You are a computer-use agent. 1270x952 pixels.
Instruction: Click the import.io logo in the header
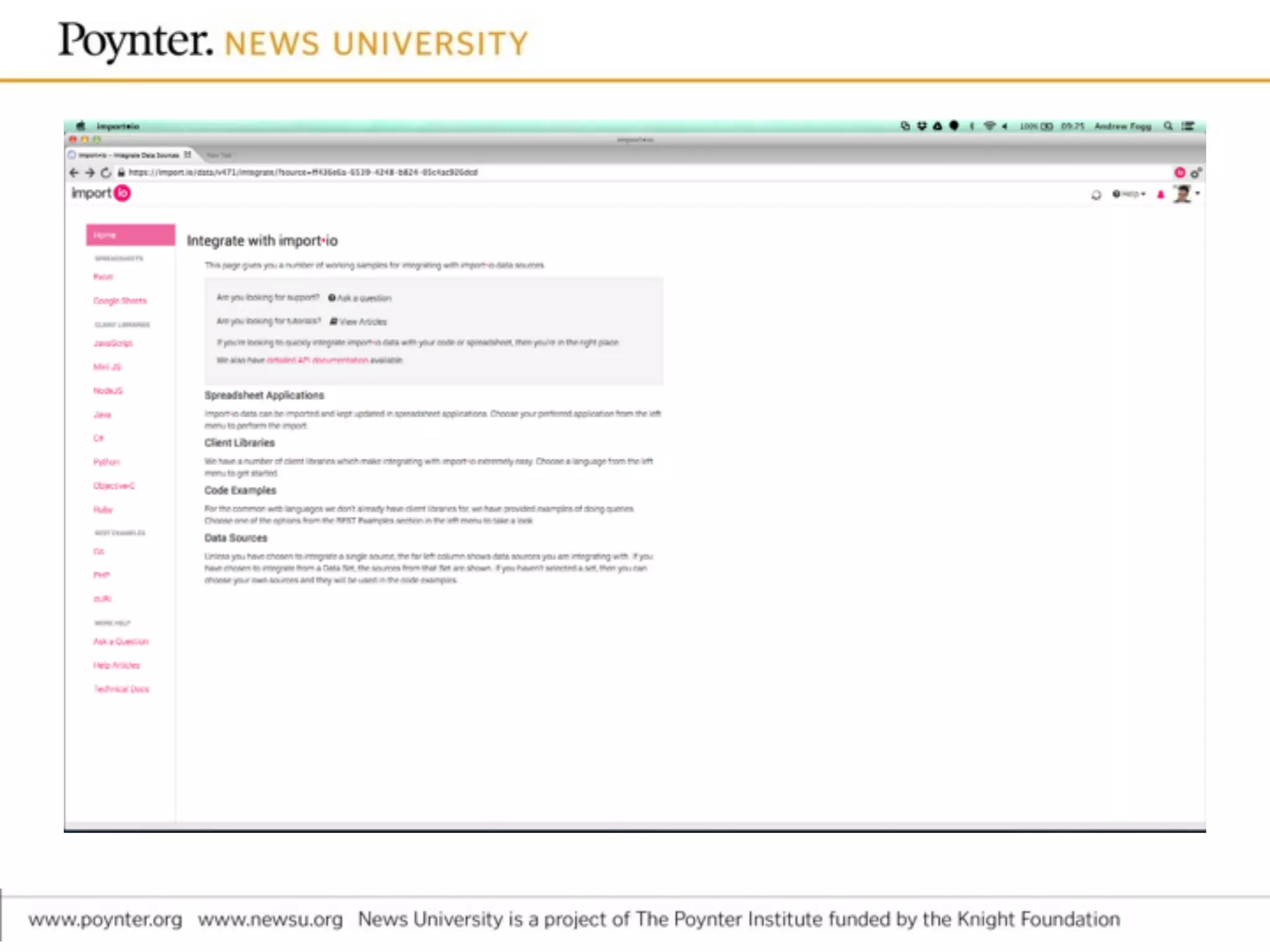pyautogui.click(x=101, y=193)
